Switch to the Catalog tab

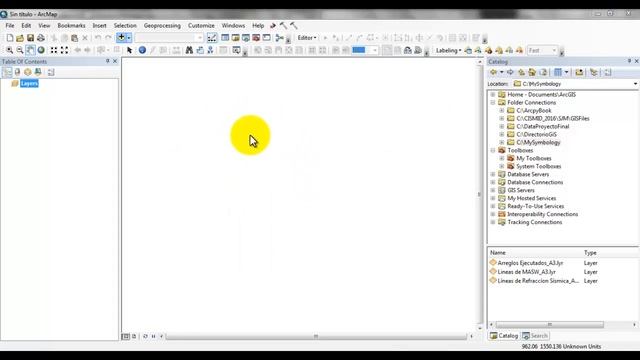(504, 336)
